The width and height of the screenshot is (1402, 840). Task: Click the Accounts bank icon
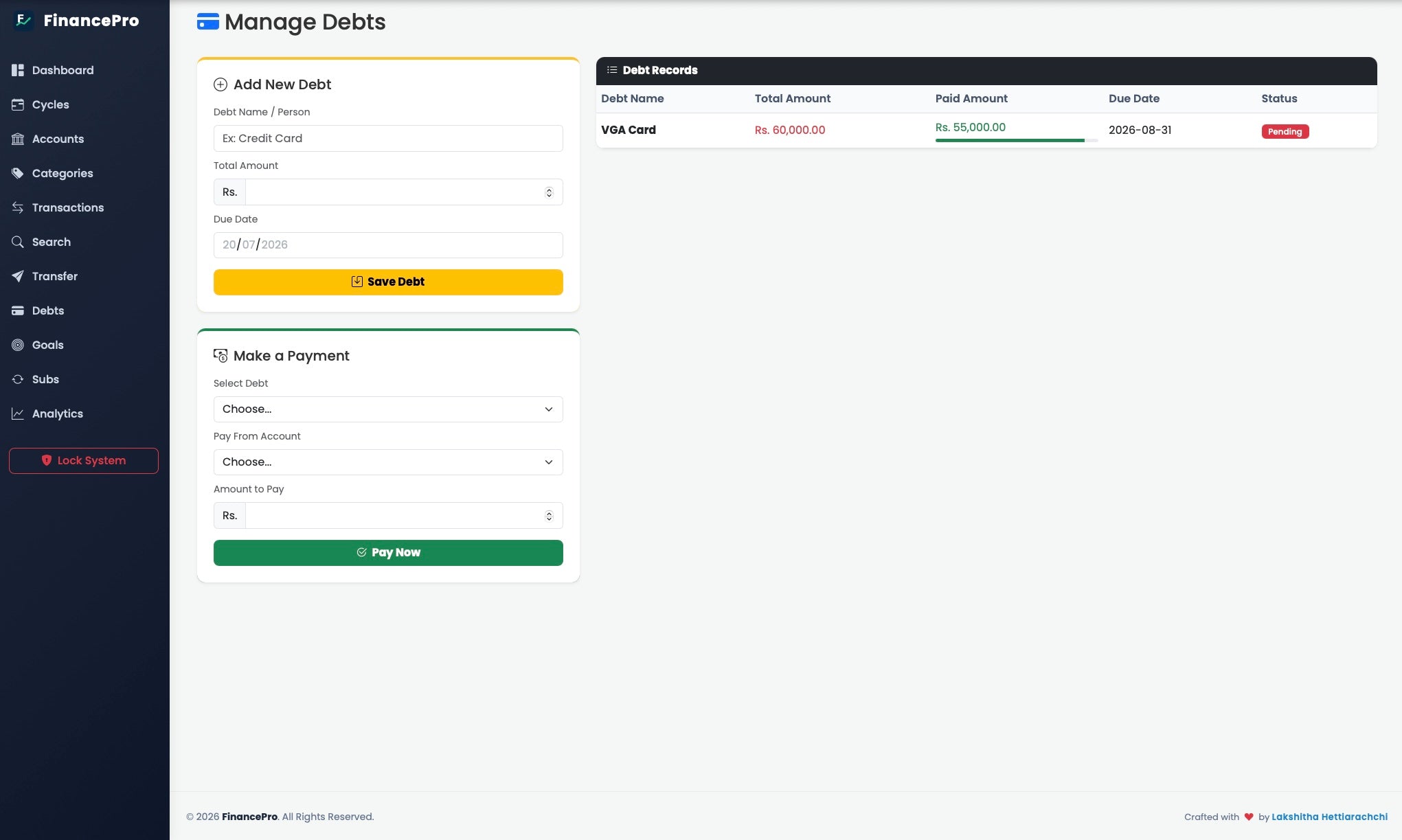(18, 139)
